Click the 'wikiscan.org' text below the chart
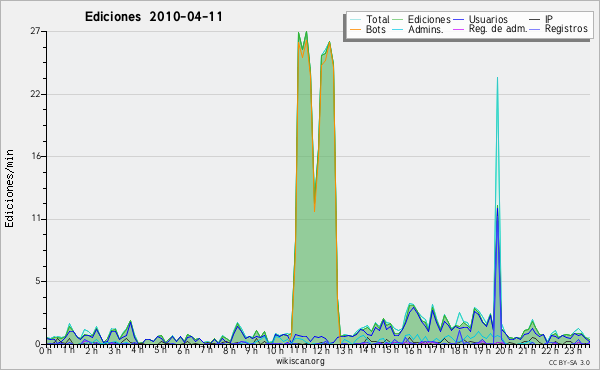Screen dimensions: 600x370 [x=300, y=361]
